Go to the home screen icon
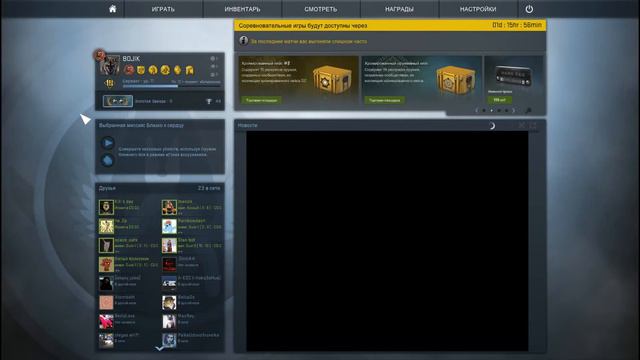Viewport: 640px width, 360px height. coord(112,9)
